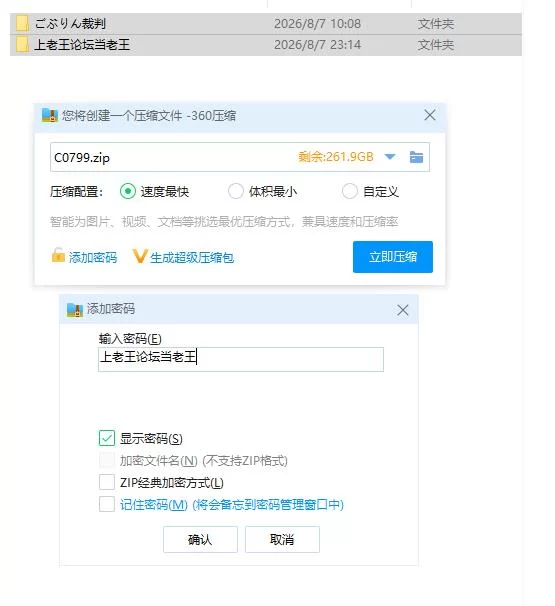Click the browse folder icon next to C0799.zip

point(416,157)
